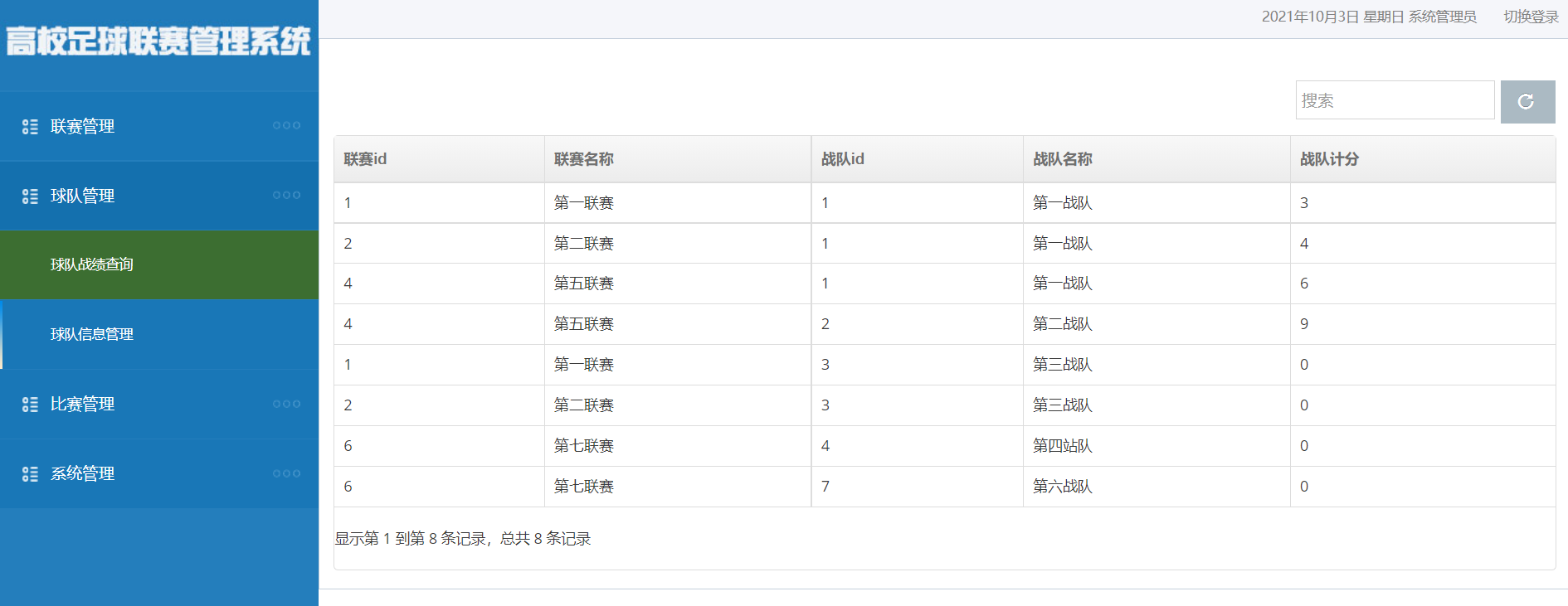Click the 切换登录 link
The width and height of the screenshot is (1568, 606).
click(1531, 17)
